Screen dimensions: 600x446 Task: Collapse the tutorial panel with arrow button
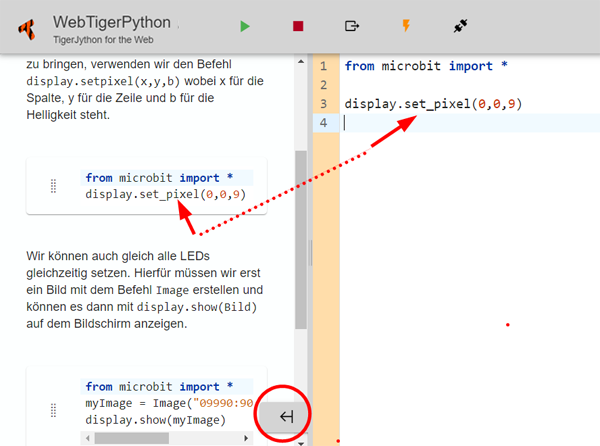[x=284, y=416]
